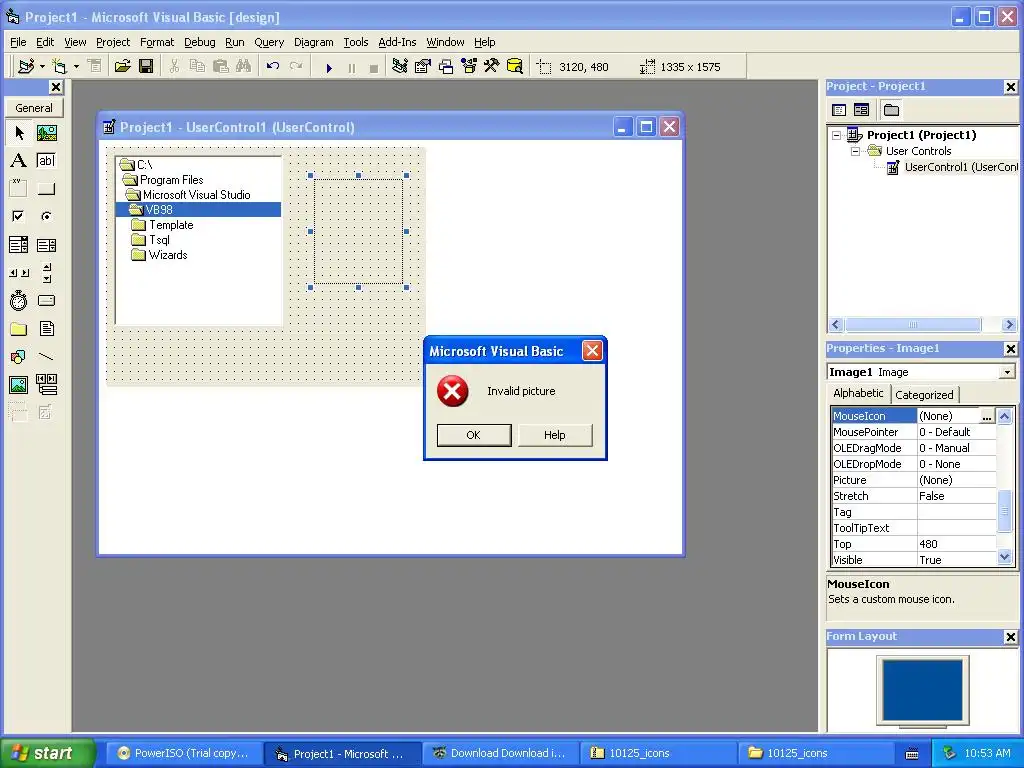Pick the ComboBox tool in the toolbox
This screenshot has height=768, width=1024.
click(x=19, y=245)
